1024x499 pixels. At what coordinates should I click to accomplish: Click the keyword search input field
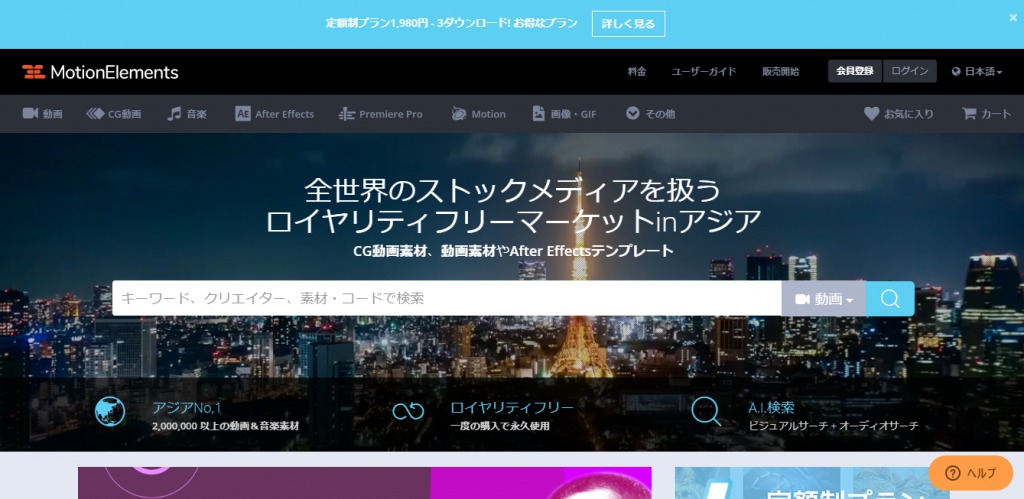pyautogui.click(x=447, y=298)
